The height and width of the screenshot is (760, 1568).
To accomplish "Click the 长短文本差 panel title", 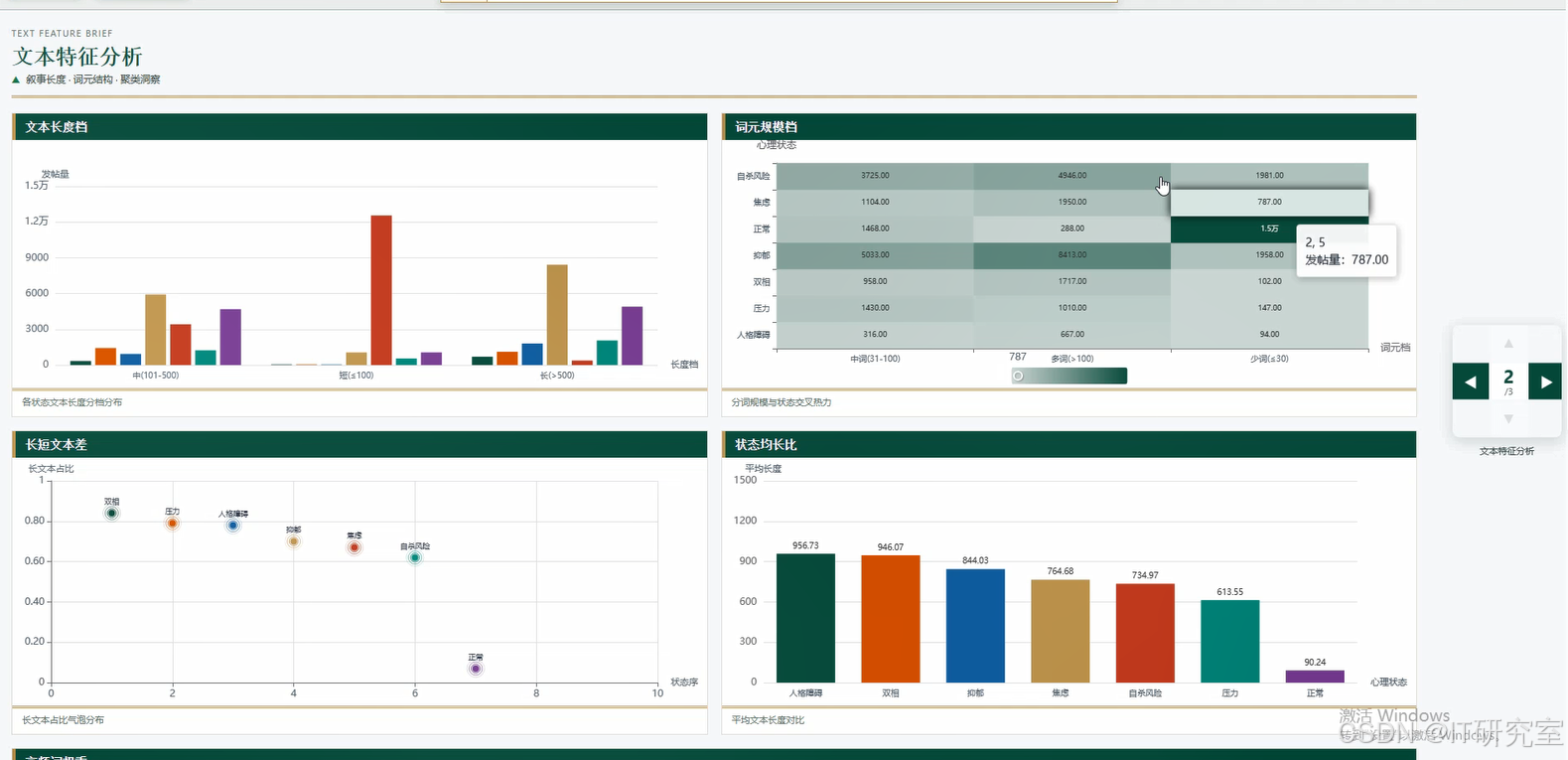I will pos(57,445).
